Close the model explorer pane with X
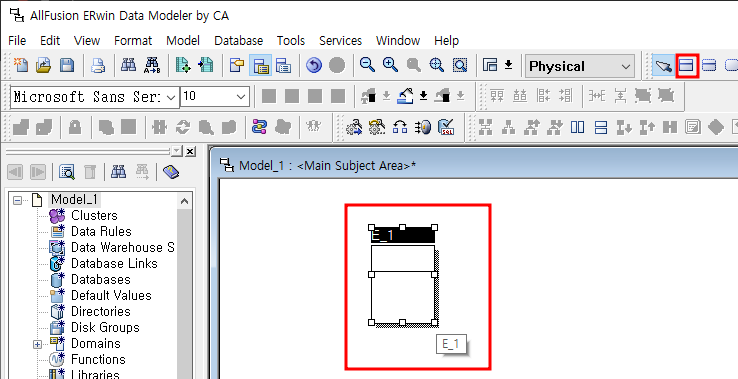 190,151
